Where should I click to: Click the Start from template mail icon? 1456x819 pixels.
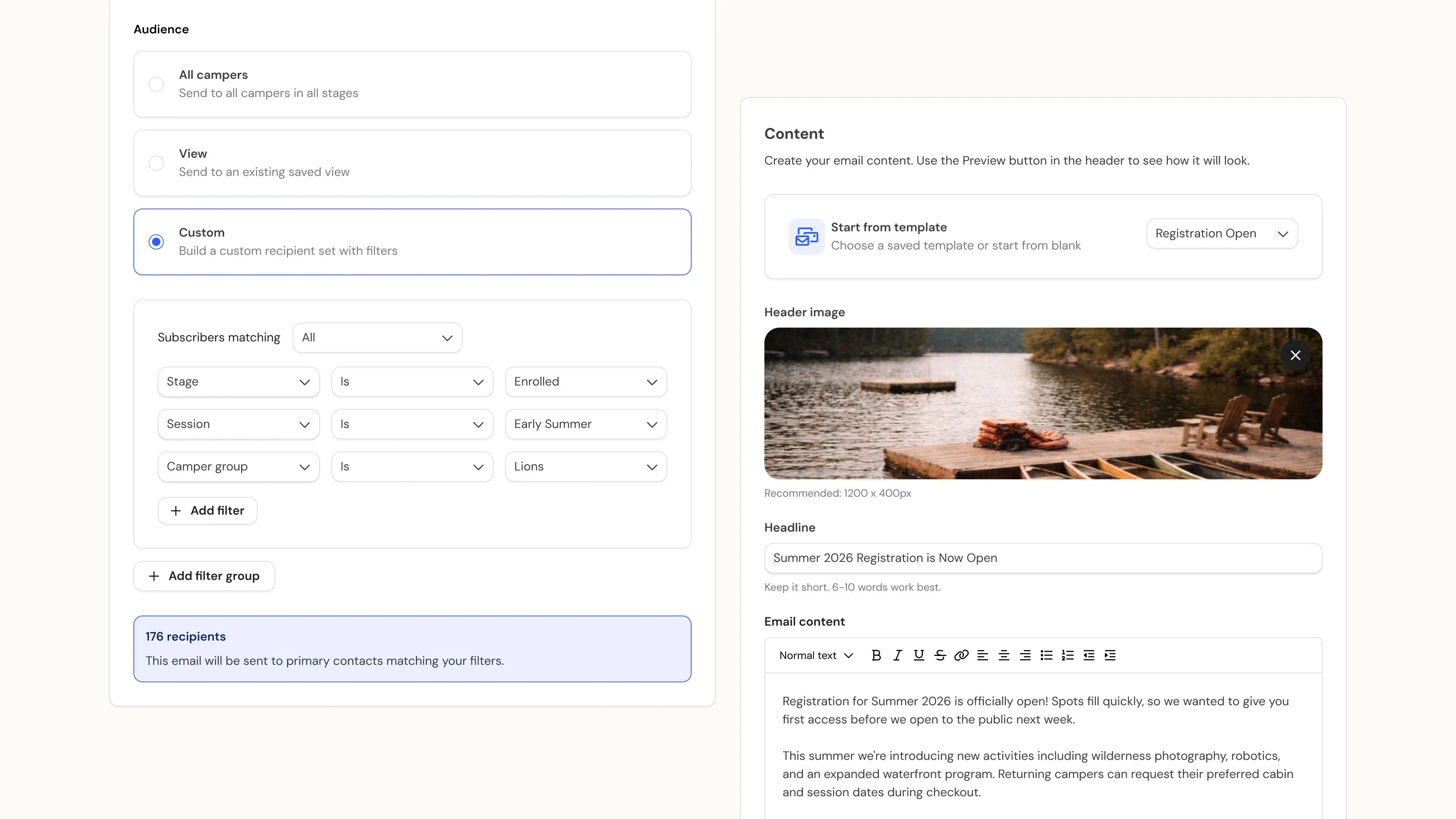point(806,236)
